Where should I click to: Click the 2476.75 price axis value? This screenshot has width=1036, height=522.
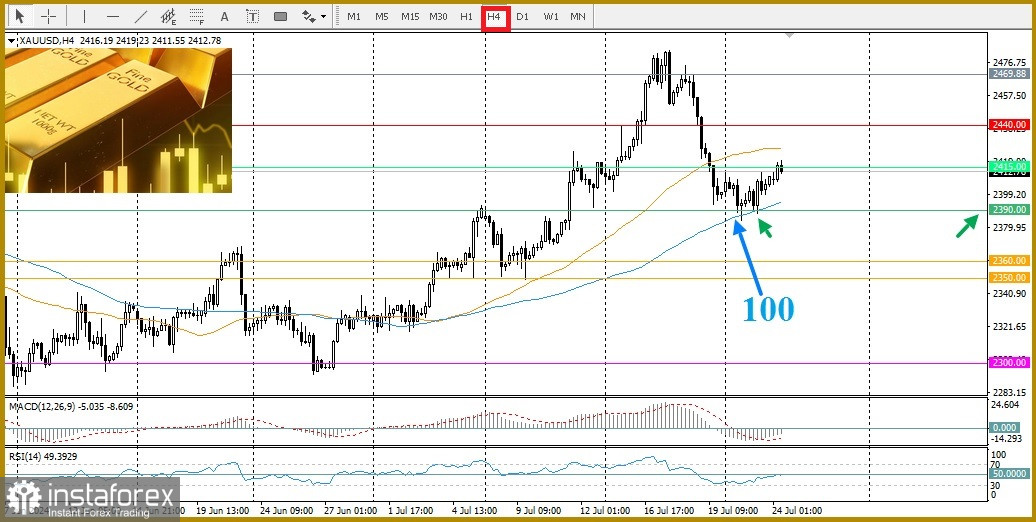1010,63
